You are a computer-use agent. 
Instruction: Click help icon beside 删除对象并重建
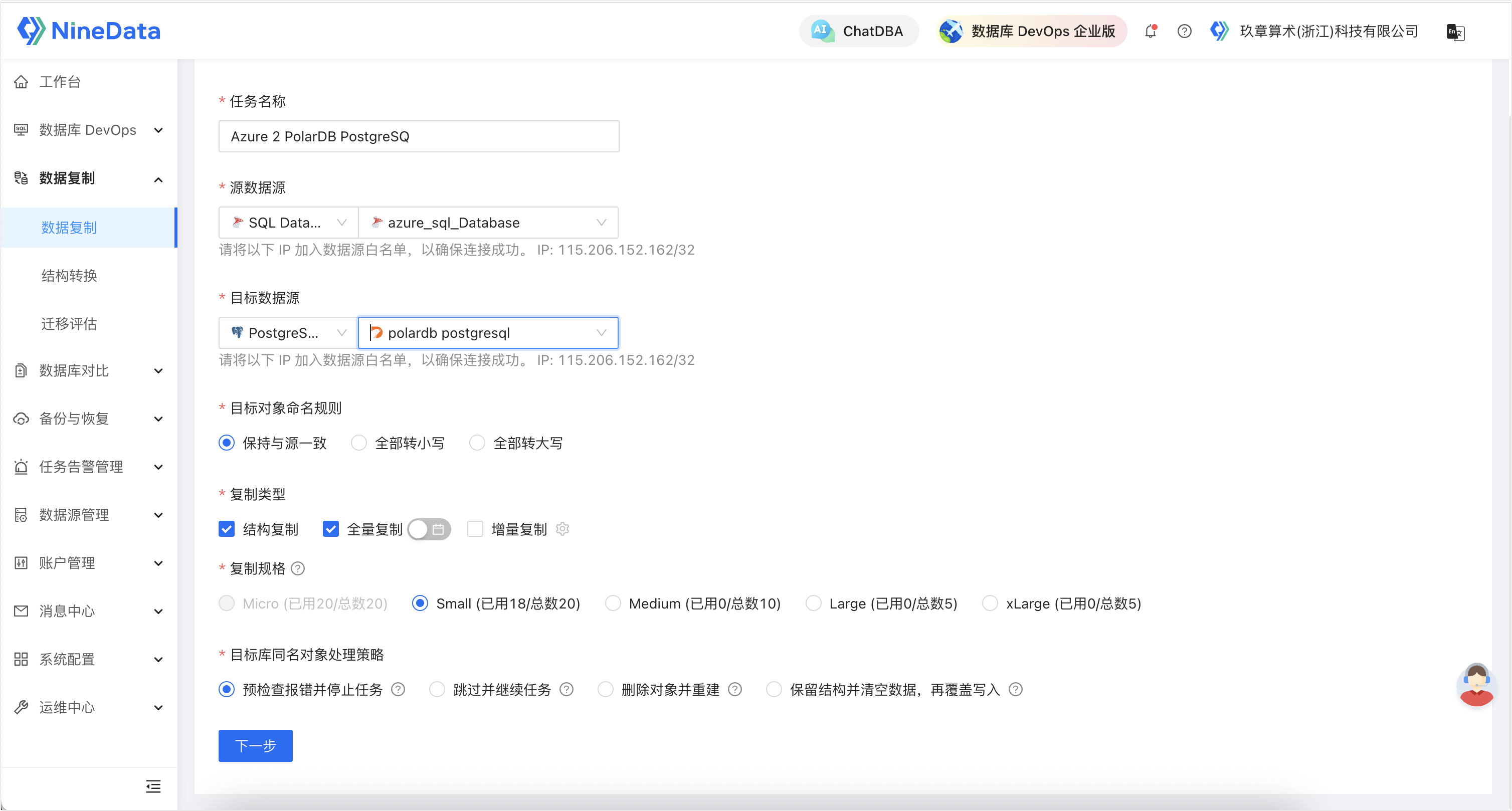pyautogui.click(x=735, y=690)
